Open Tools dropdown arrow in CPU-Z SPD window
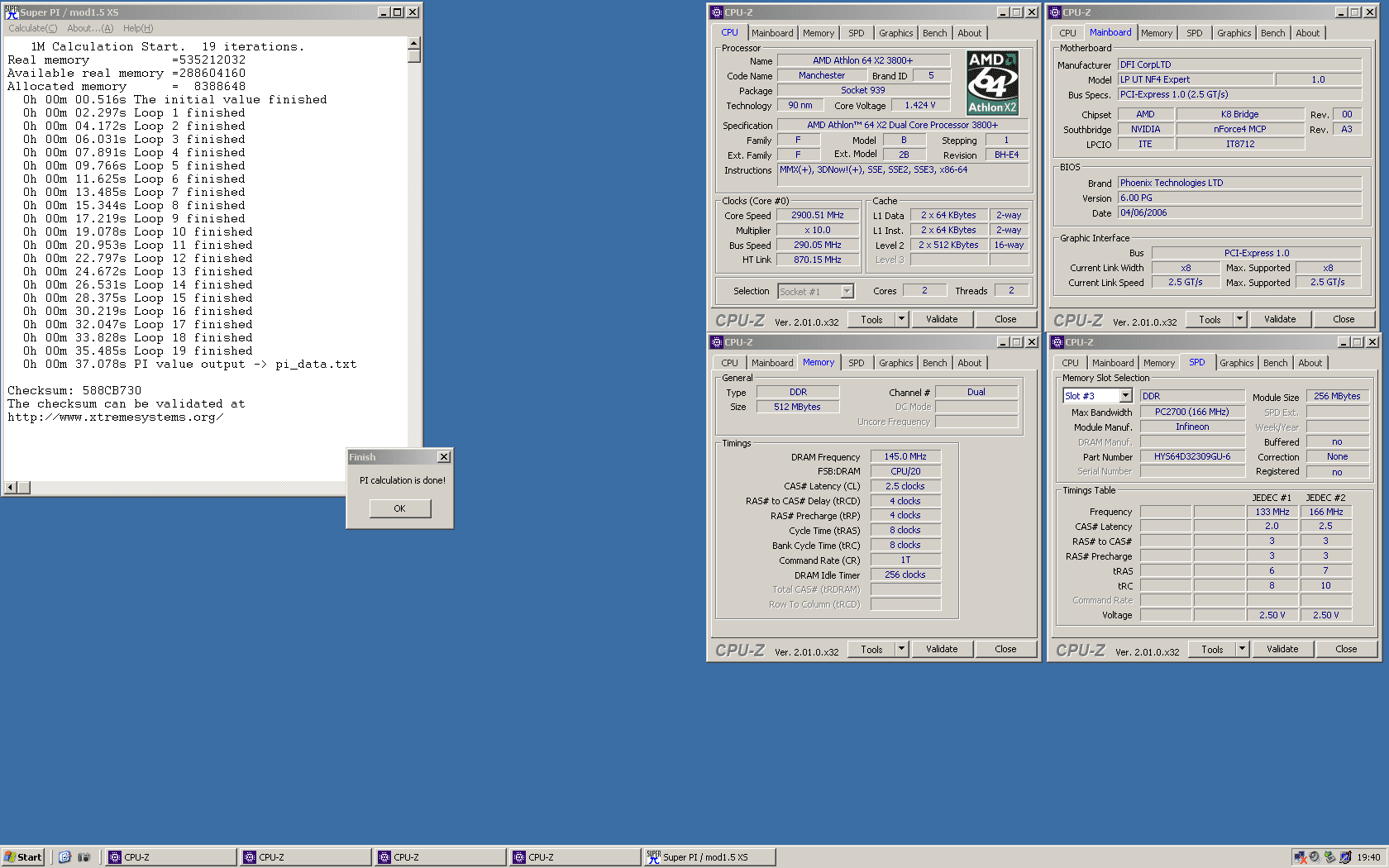1389x868 pixels. coord(1242,649)
